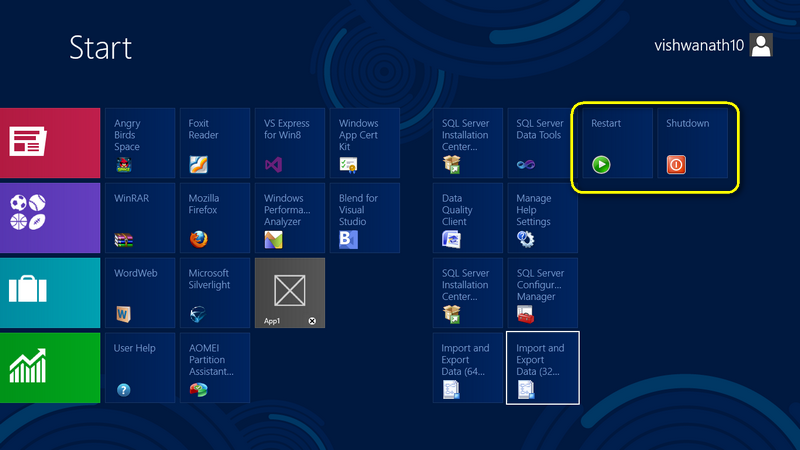Open first SQL Server Installation Center icon

(x=452, y=164)
